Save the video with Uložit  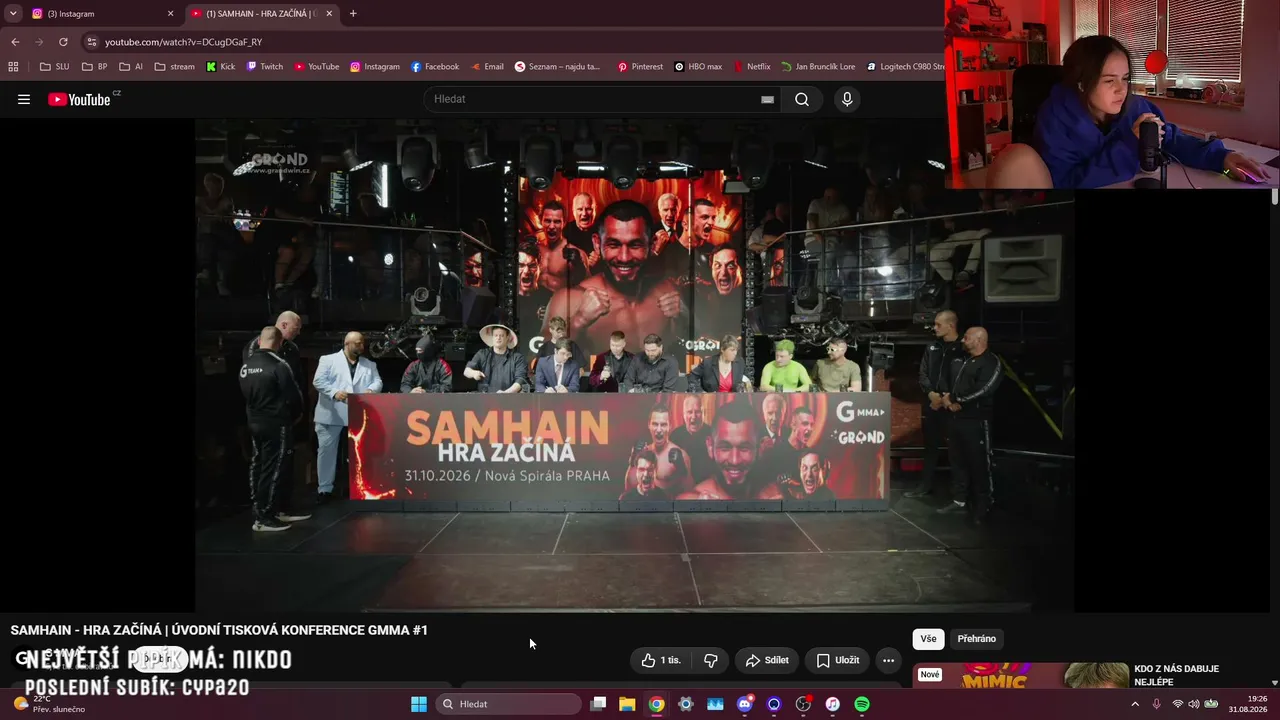pos(838,660)
